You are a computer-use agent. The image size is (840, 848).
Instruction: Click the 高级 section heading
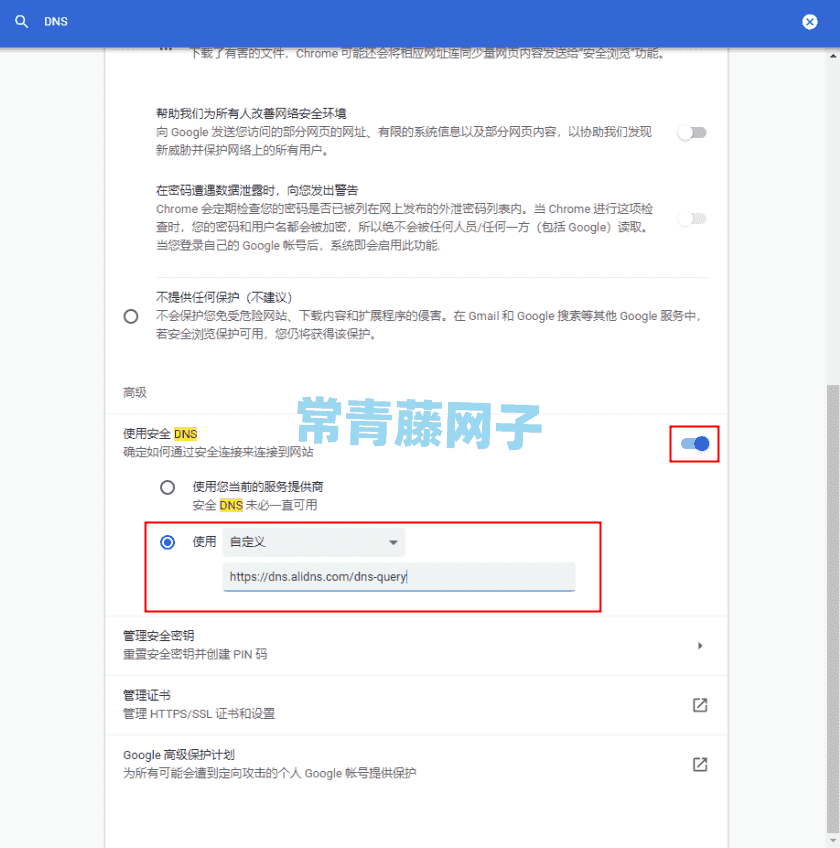tap(135, 392)
